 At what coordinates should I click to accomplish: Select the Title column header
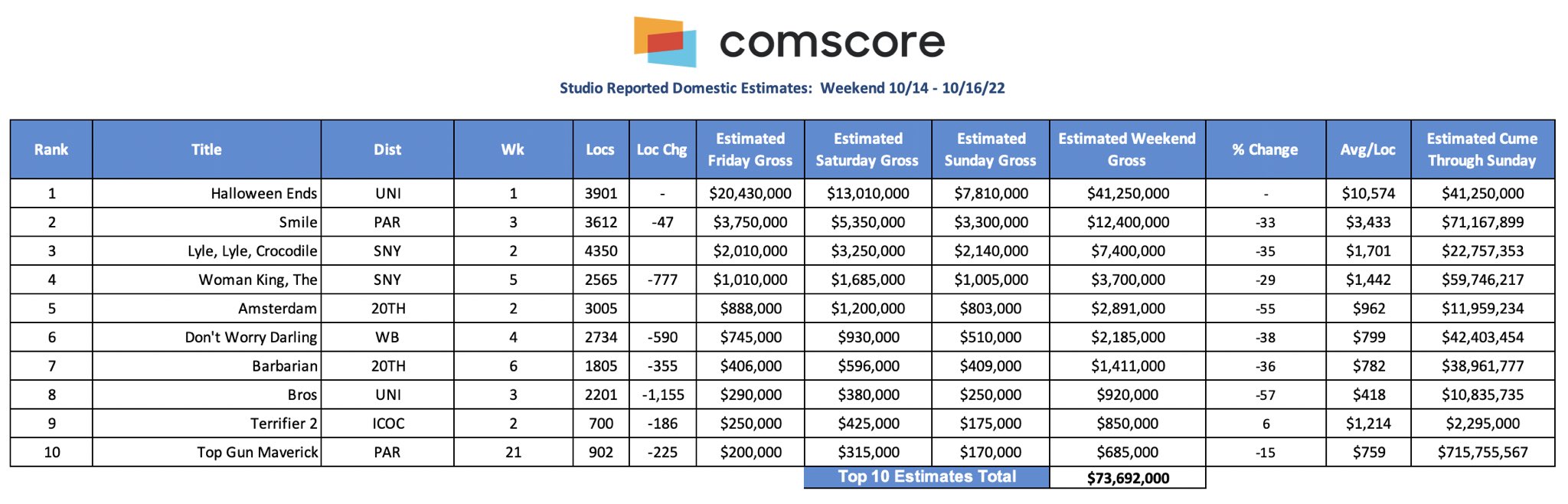(206, 149)
